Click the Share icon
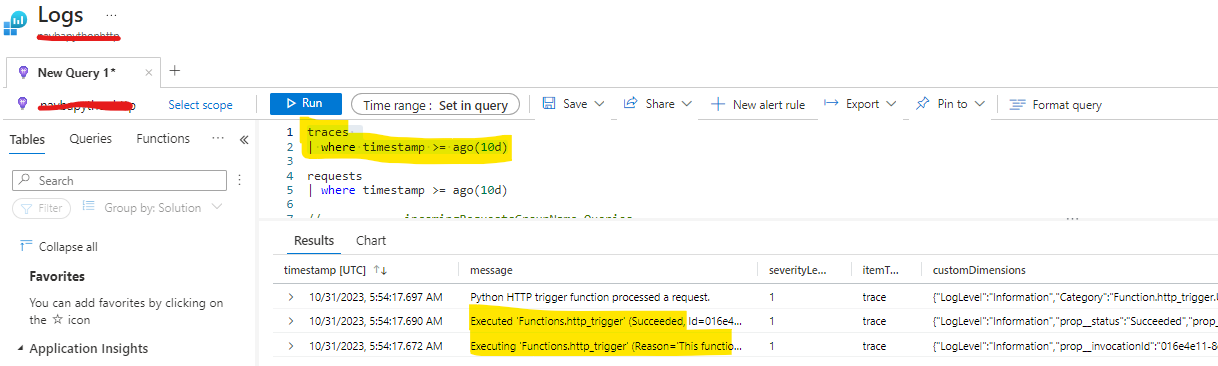This screenshot has width=1218, height=366. click(x=630, y=103)
